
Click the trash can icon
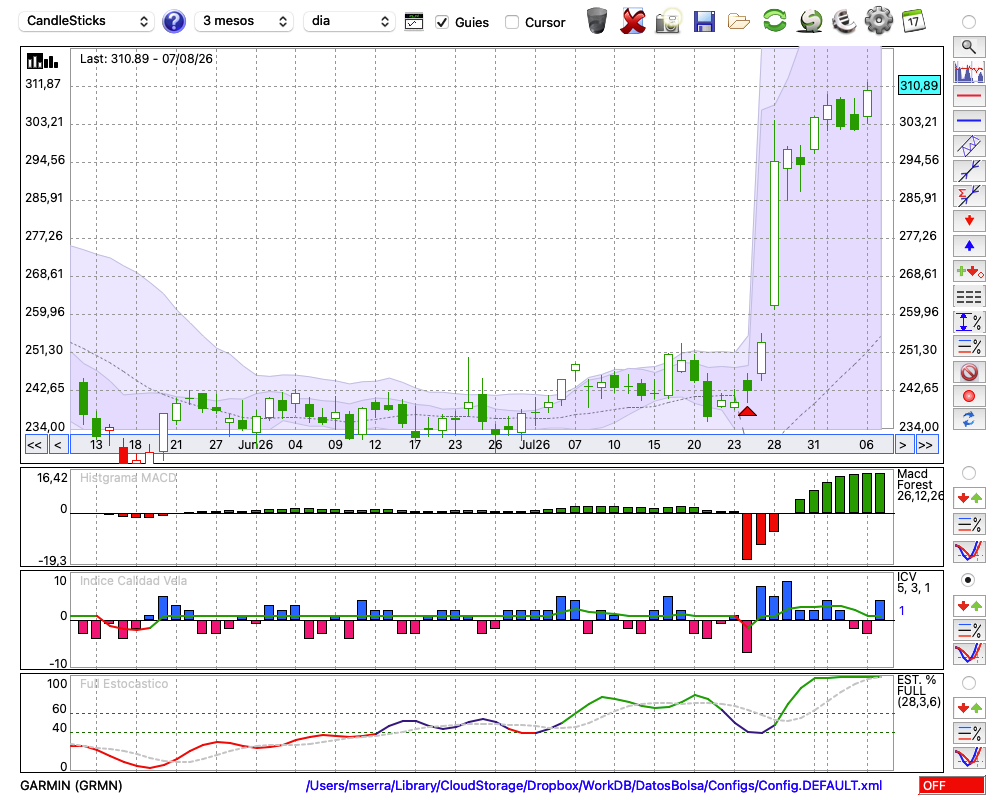tap(597, 20)
